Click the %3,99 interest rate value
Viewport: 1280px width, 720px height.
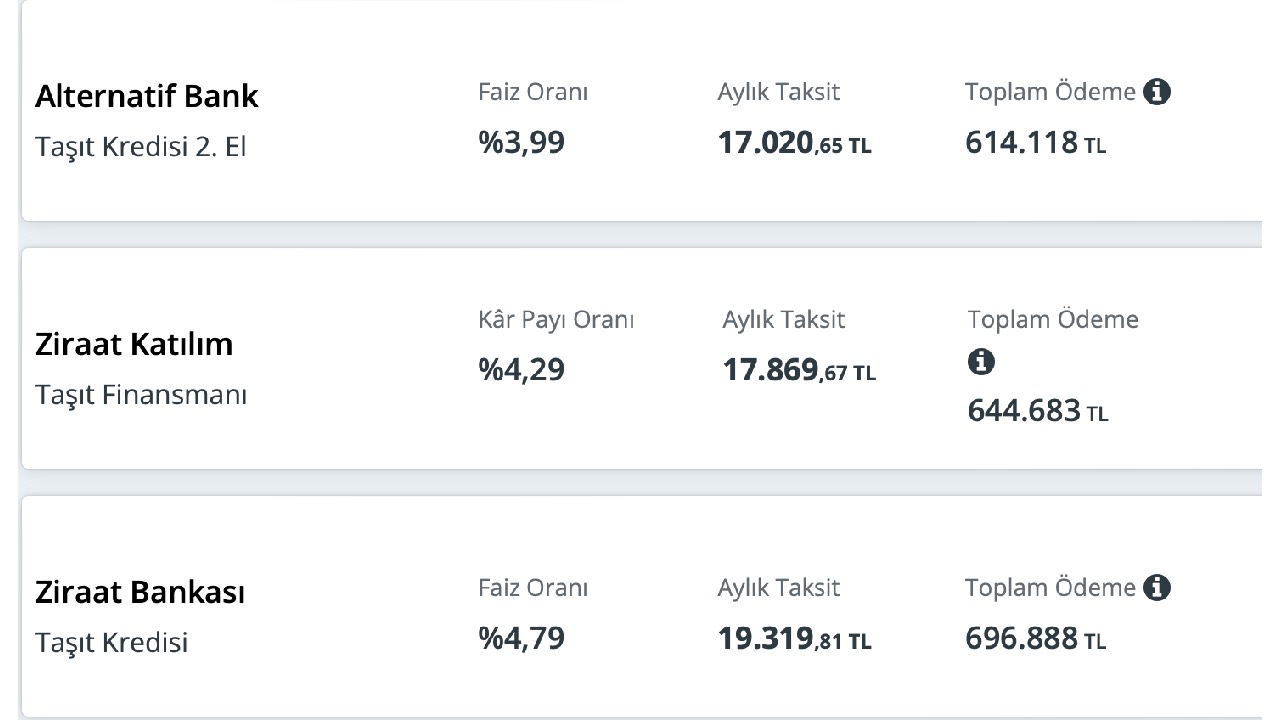point(521,143)
